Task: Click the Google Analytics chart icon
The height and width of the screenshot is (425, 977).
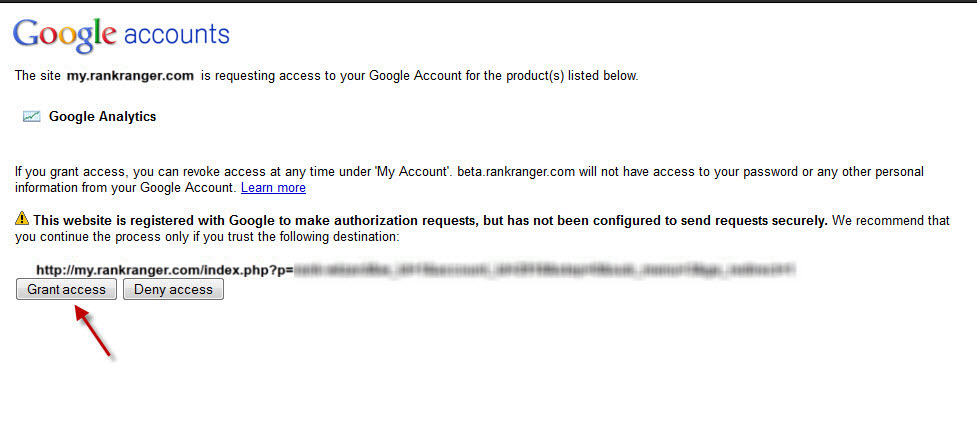Action: point(32,116)
